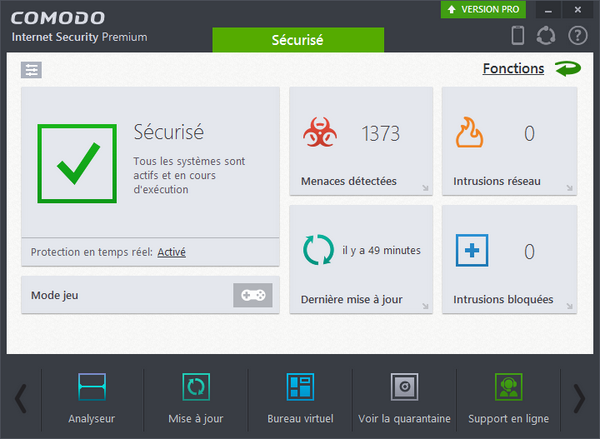Click the refresh circle icon in header
Image resolution: width=600 pixels, height=439 pixels.
(x=546, y=36)
